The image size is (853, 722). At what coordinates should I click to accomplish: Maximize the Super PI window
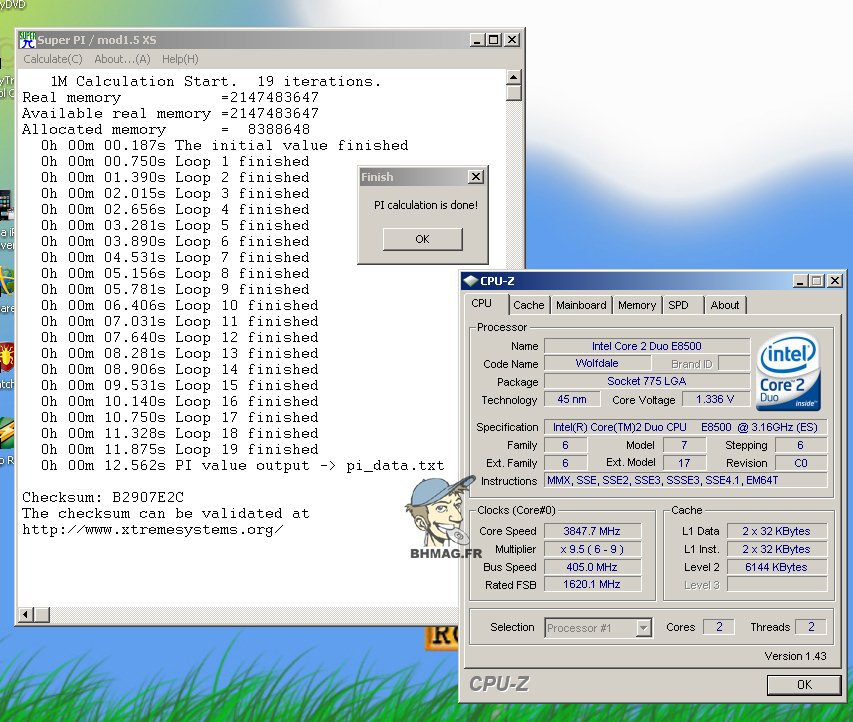(493, 40)
